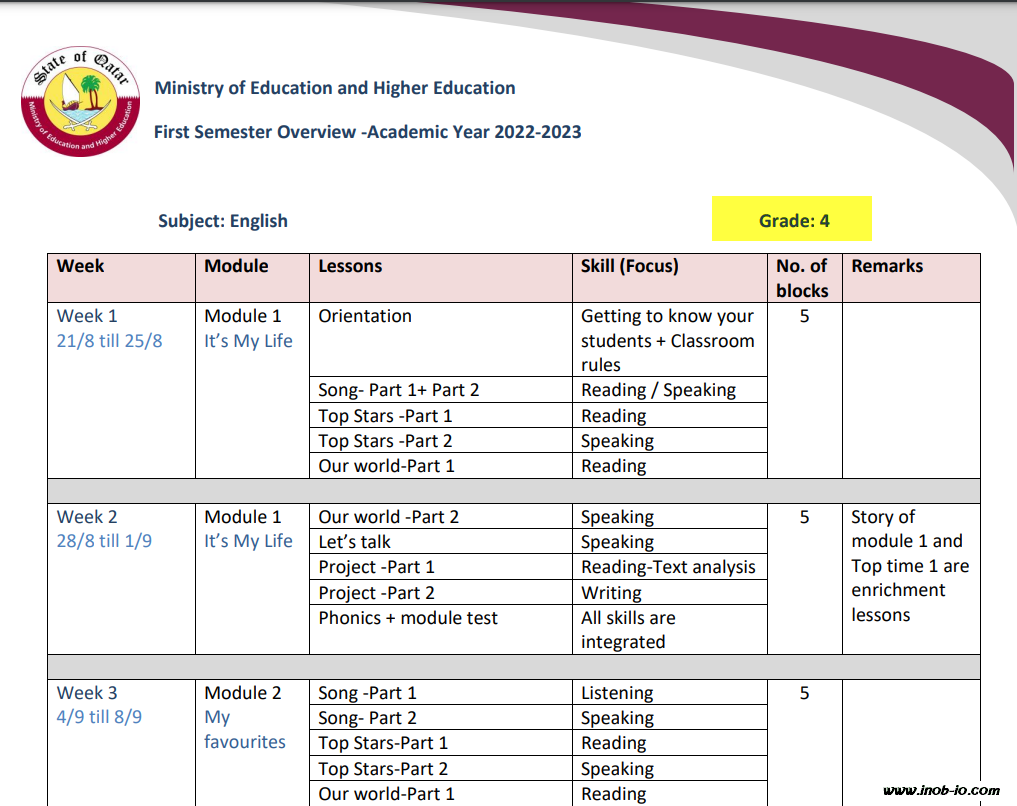Select the Skill (Focus) column header
1017x806 pixels.
click(x=629, y=266)
